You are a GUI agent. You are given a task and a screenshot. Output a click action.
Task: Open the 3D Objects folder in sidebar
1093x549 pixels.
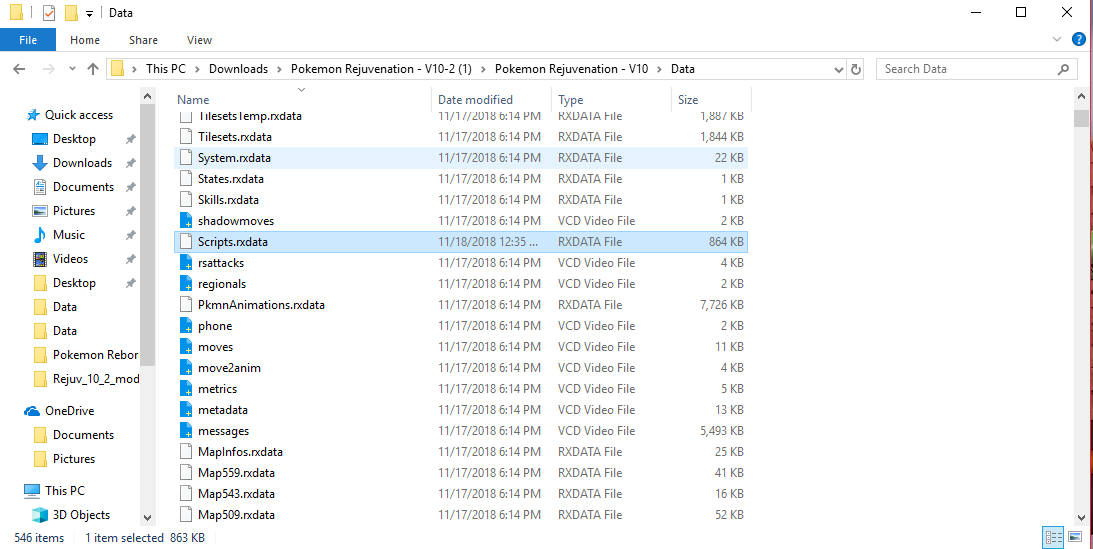coord(81,515)
